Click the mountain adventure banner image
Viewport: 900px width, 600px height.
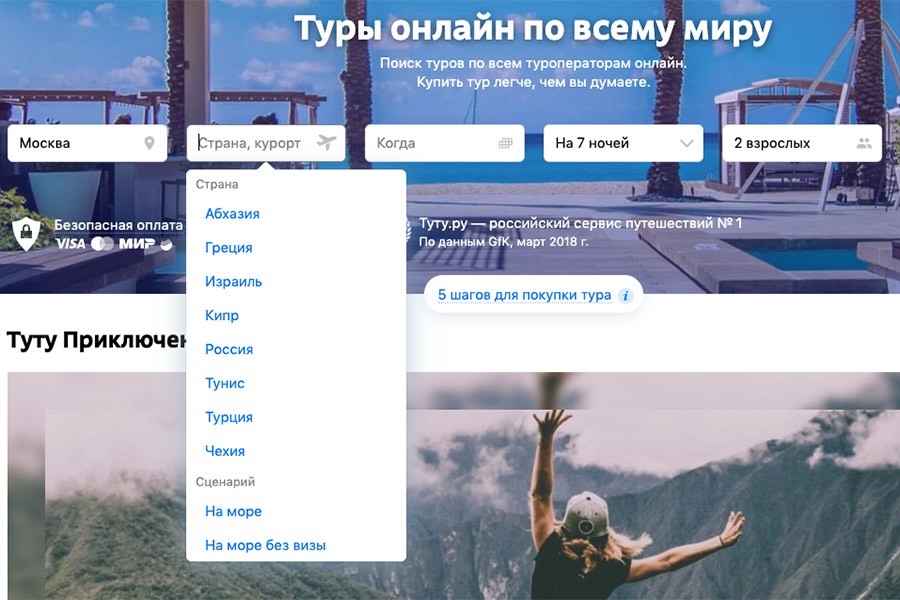[x=651, y=486]
